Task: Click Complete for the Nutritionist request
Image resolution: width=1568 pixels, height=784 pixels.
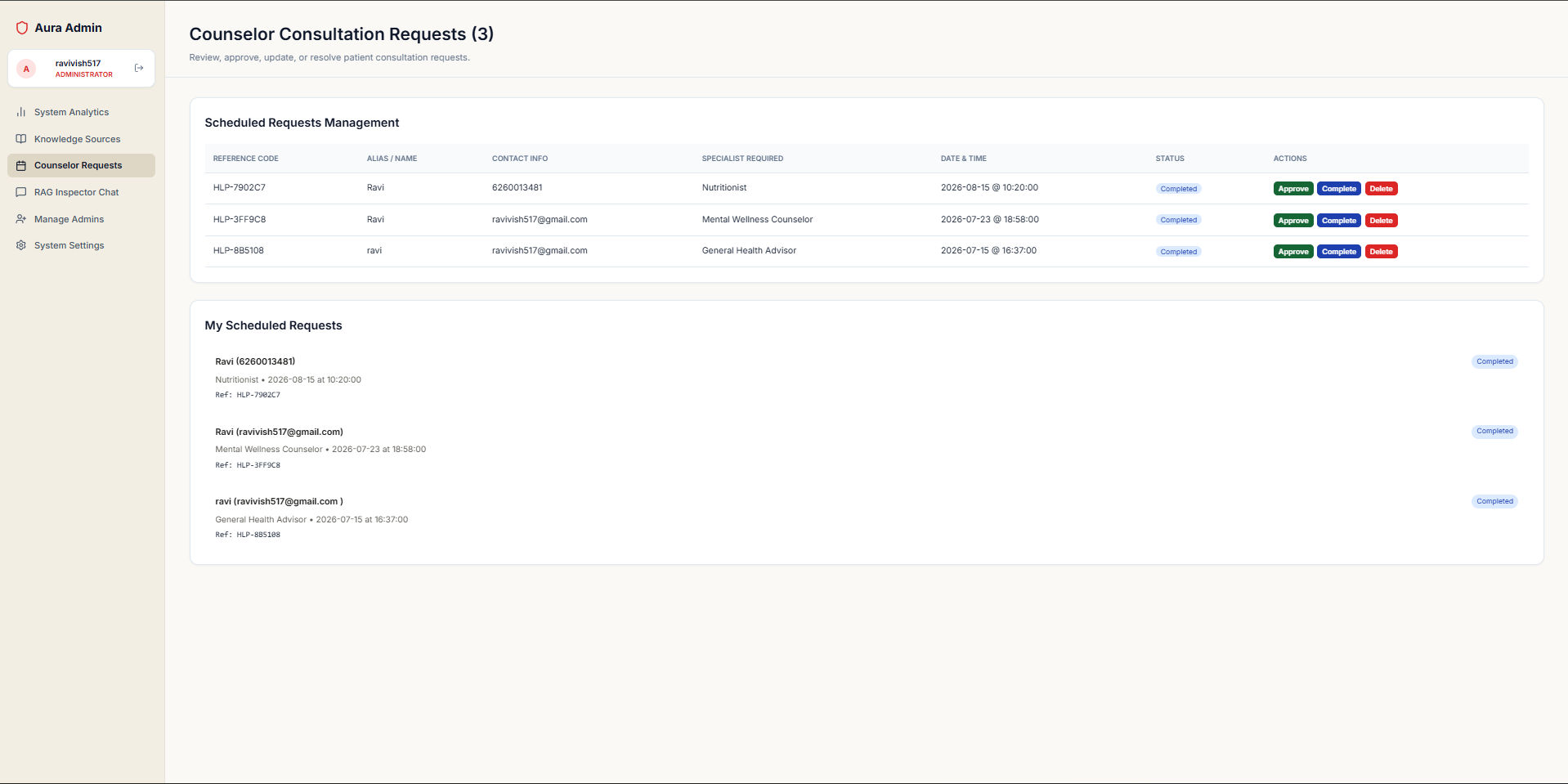Action: pyautogui.click(x=1338, y=189)
